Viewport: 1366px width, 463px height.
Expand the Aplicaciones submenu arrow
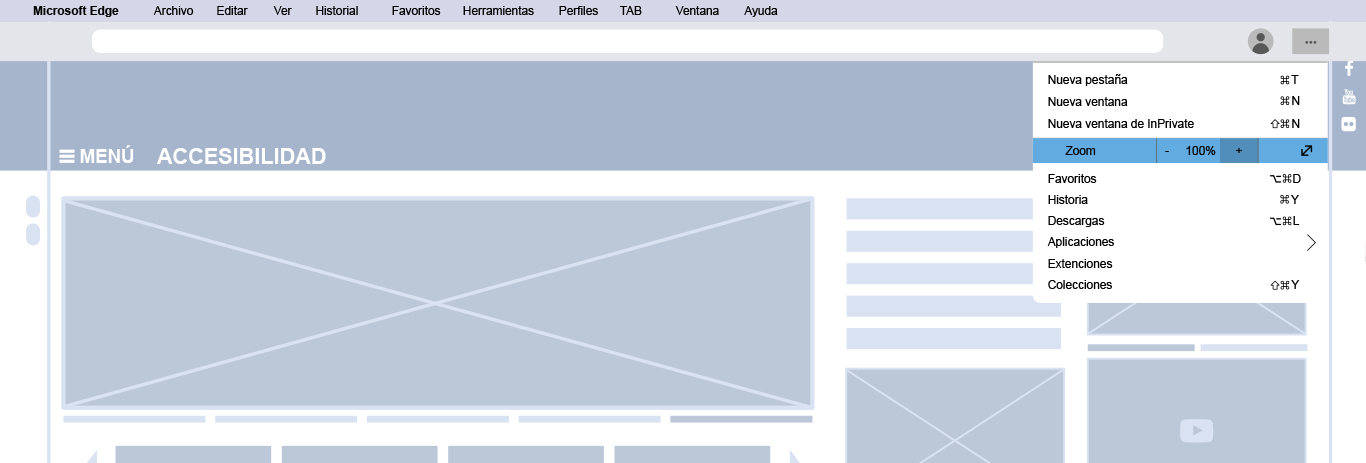pyautogui.click(x=1311, y=242)
